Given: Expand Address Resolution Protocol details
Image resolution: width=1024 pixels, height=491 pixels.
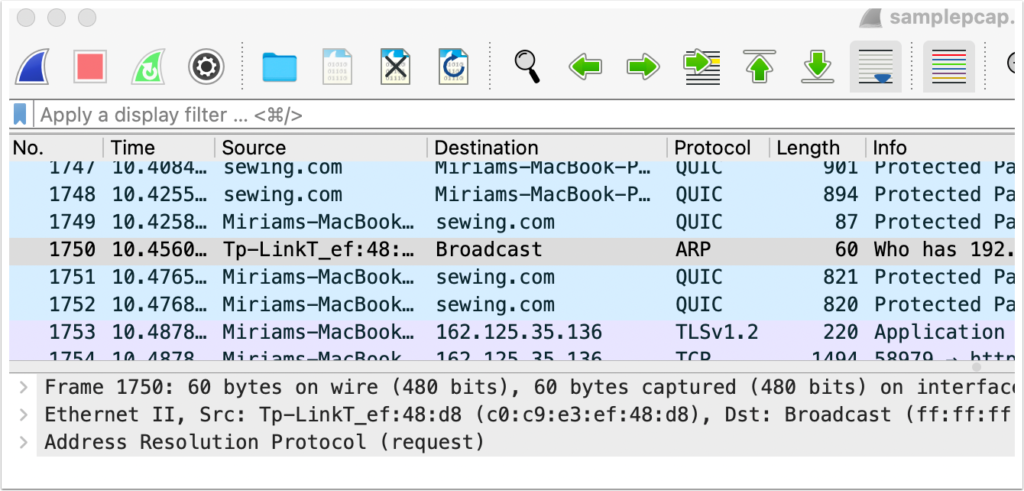Looking at the screenshot, I should click(23, 441).
